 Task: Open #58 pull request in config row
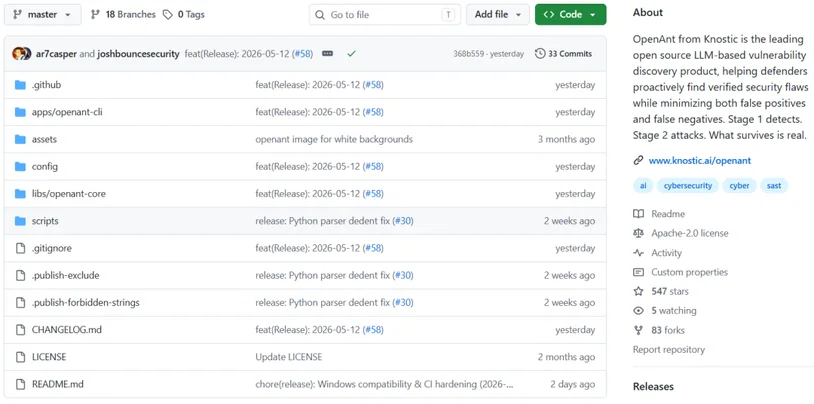374,167
